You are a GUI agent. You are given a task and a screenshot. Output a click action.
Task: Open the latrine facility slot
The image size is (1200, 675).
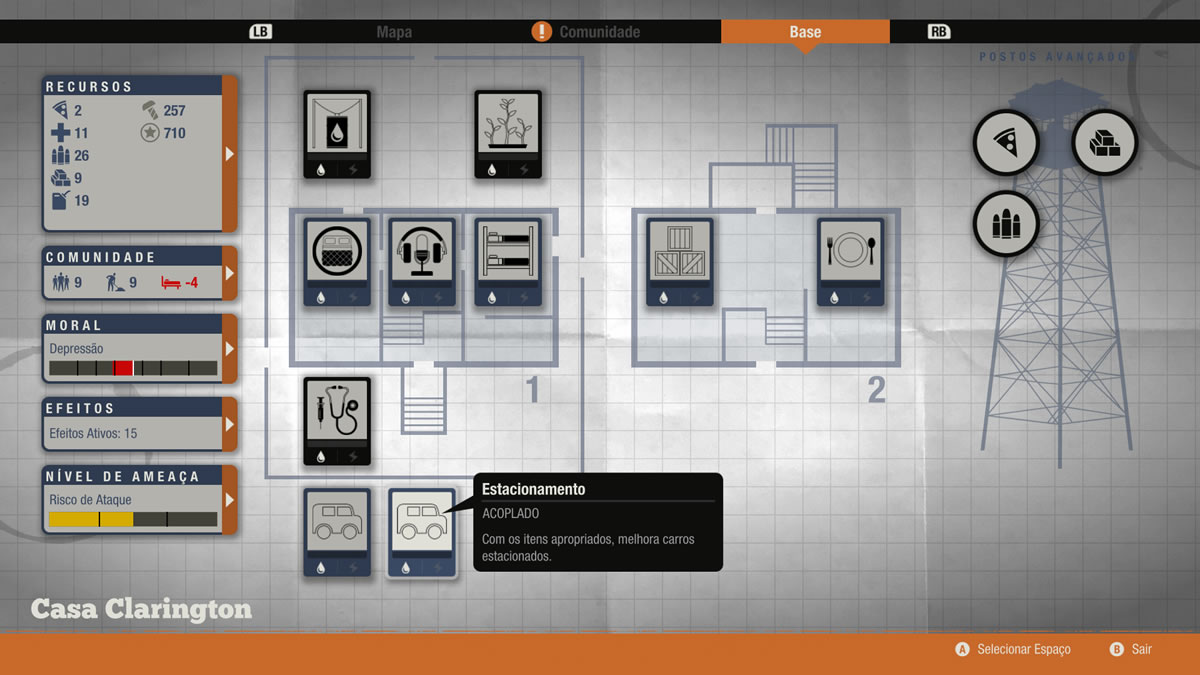(337, 262)
